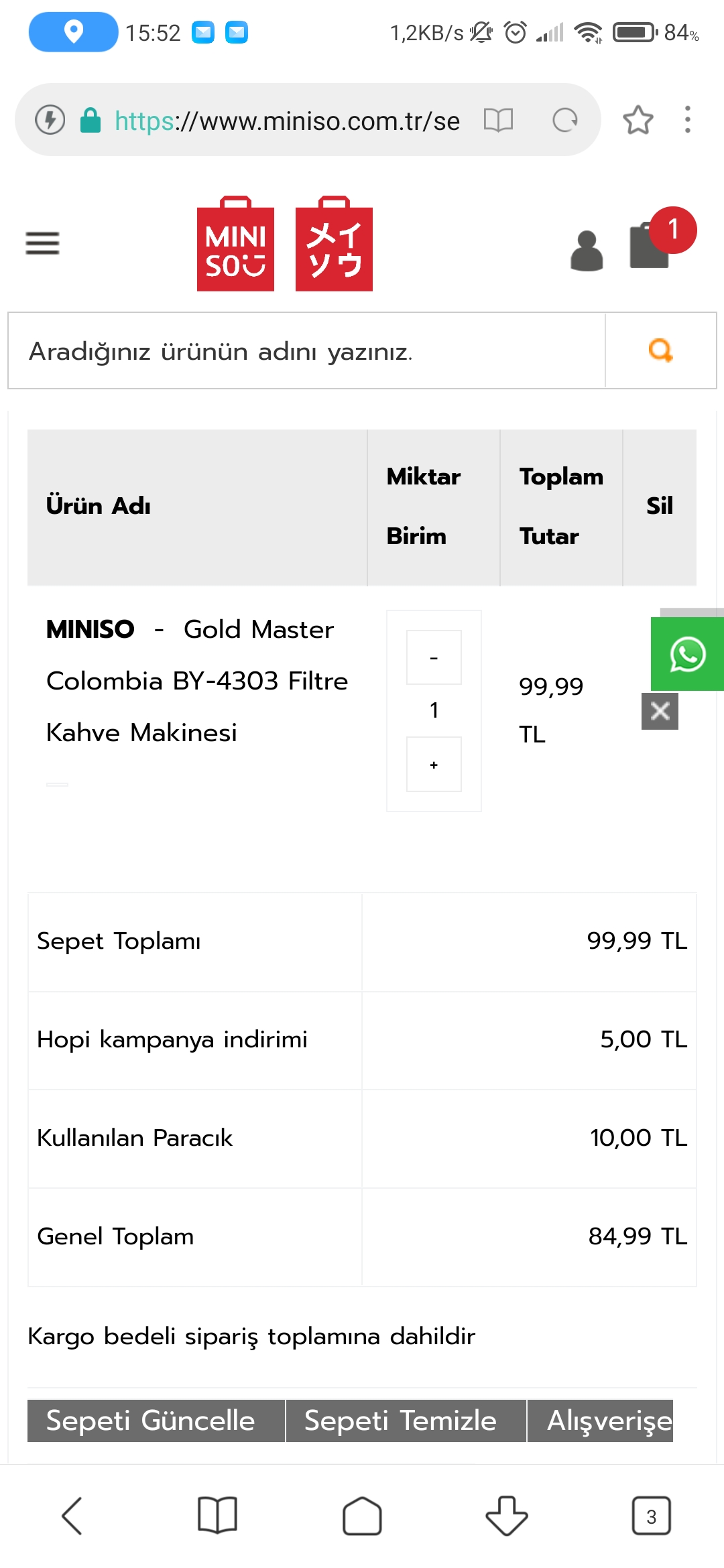Viewport: 724px width, 1568px height.
Task: Decrease quantity with minus button
Action: (434, 657)
